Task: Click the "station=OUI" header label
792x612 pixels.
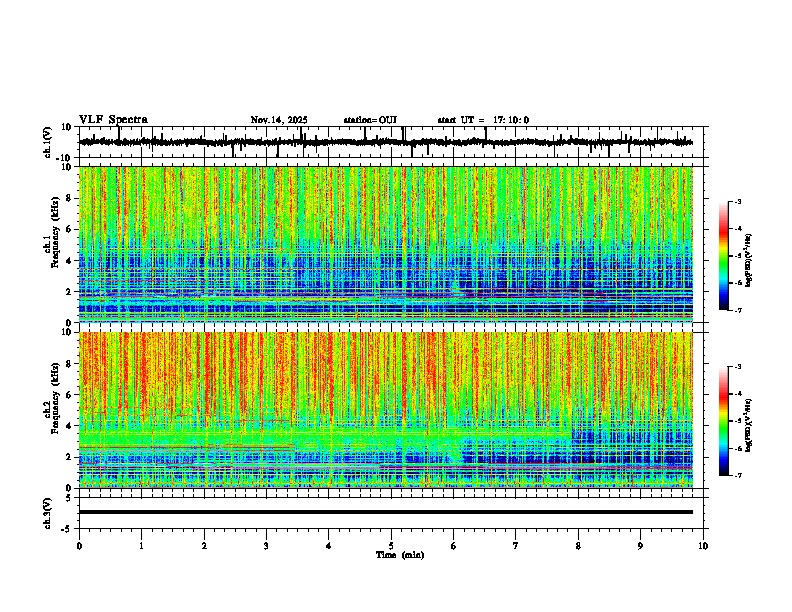Action: (x=370, y=120)
